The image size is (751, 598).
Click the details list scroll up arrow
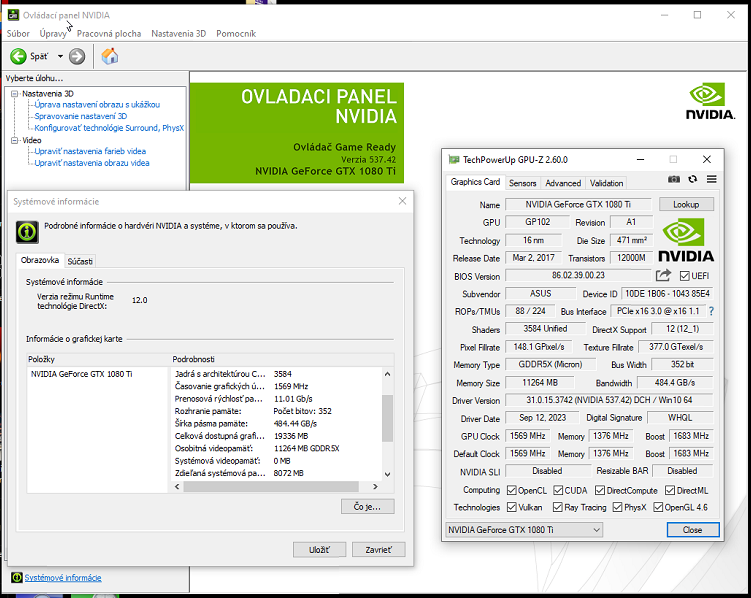387,374
